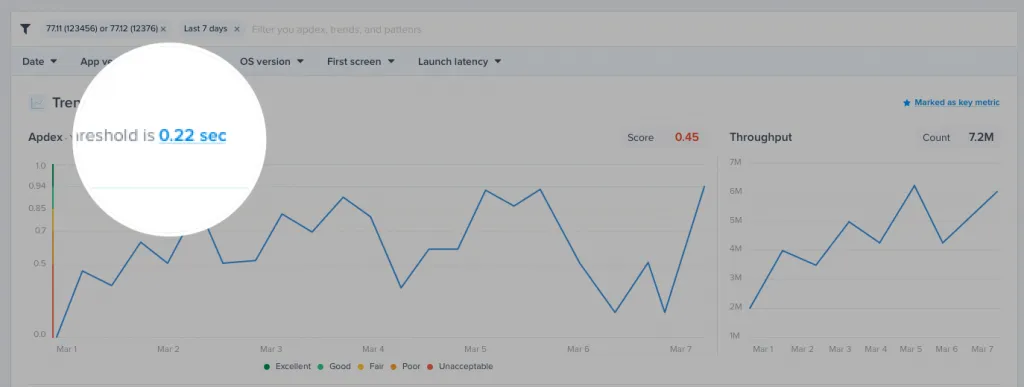This screenshot has width=1024, height=387.
Task: Click Mar 5 on the Throughput chart axis
Action: coord(910,349)
